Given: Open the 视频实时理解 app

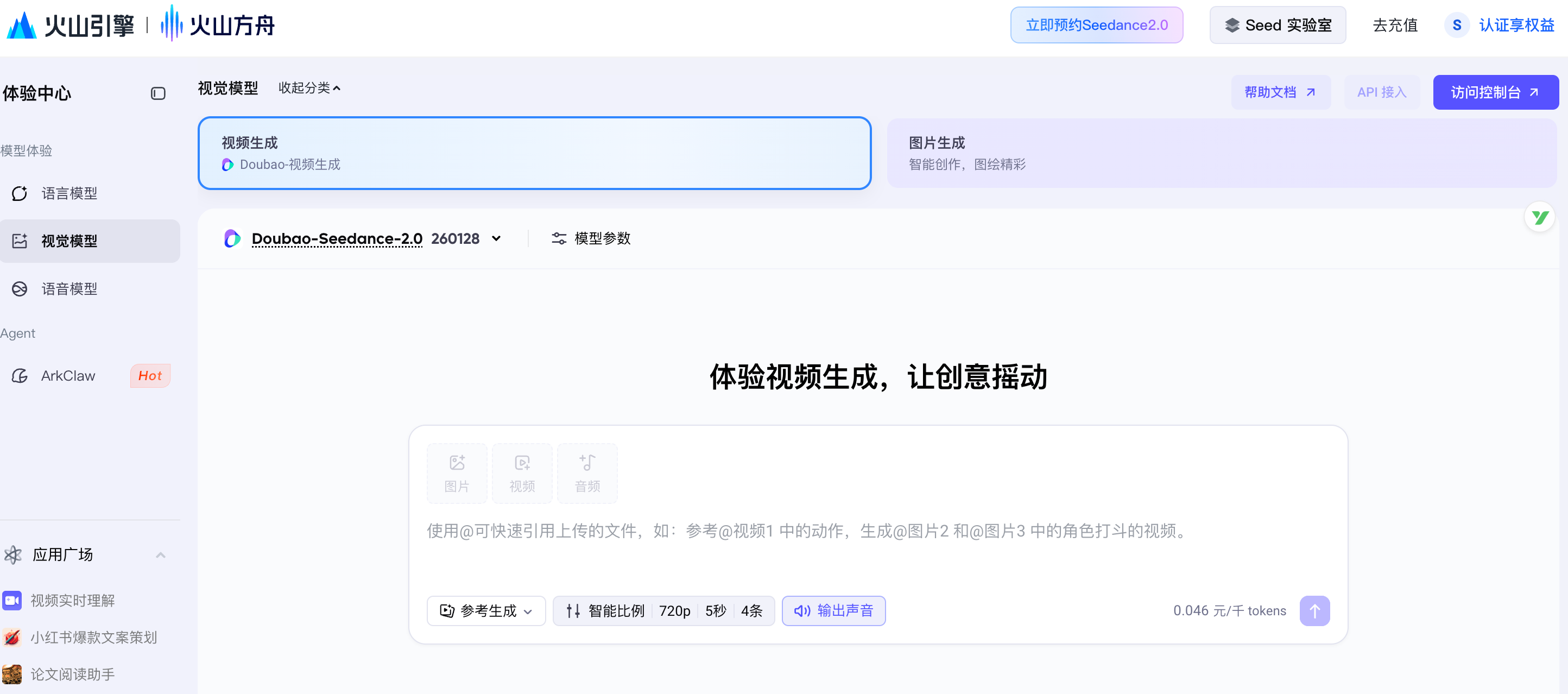Looking at the screenshot, I should tap(72, 600).
